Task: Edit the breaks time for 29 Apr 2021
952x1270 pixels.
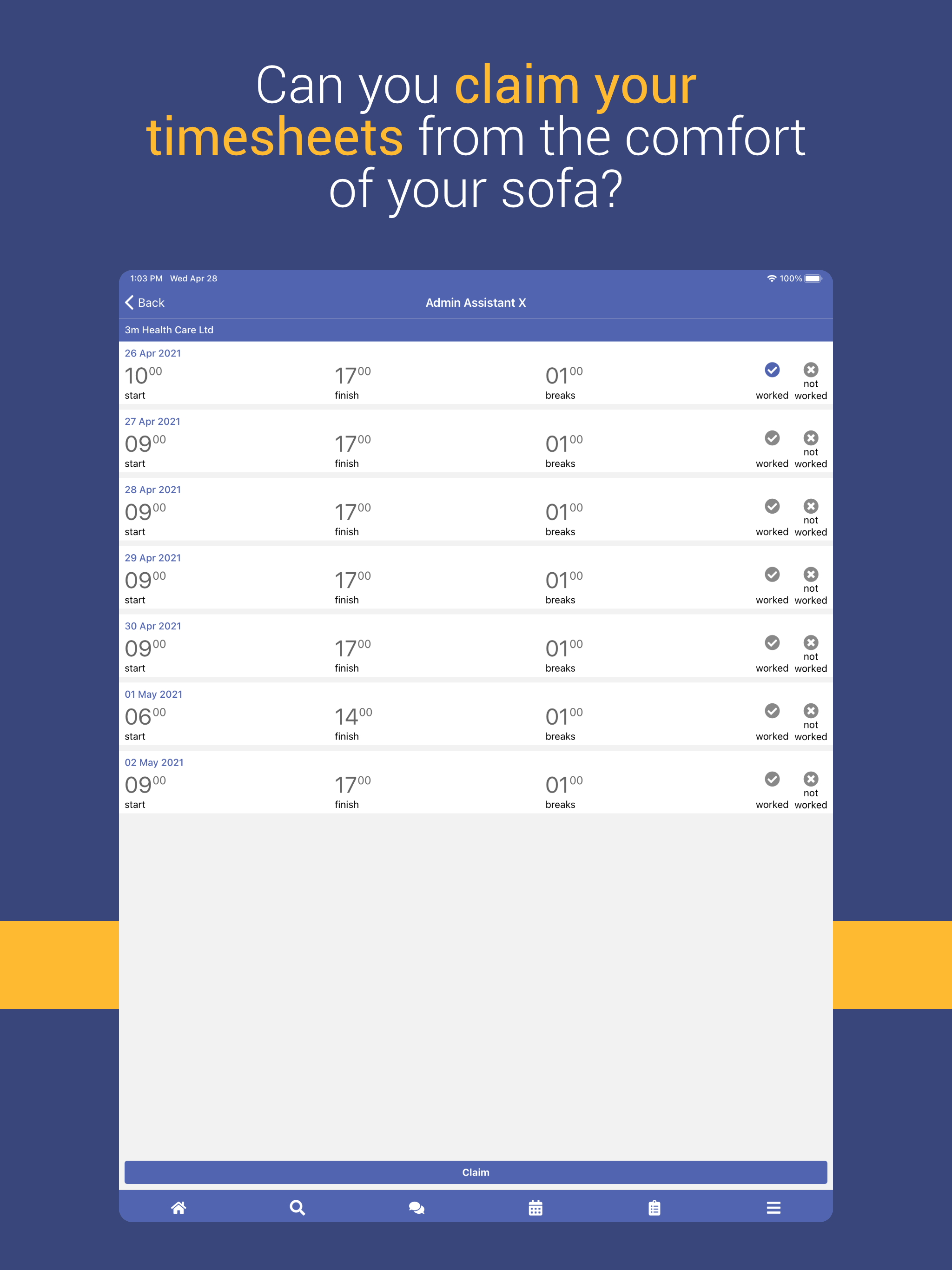Action: click(564, 581)
